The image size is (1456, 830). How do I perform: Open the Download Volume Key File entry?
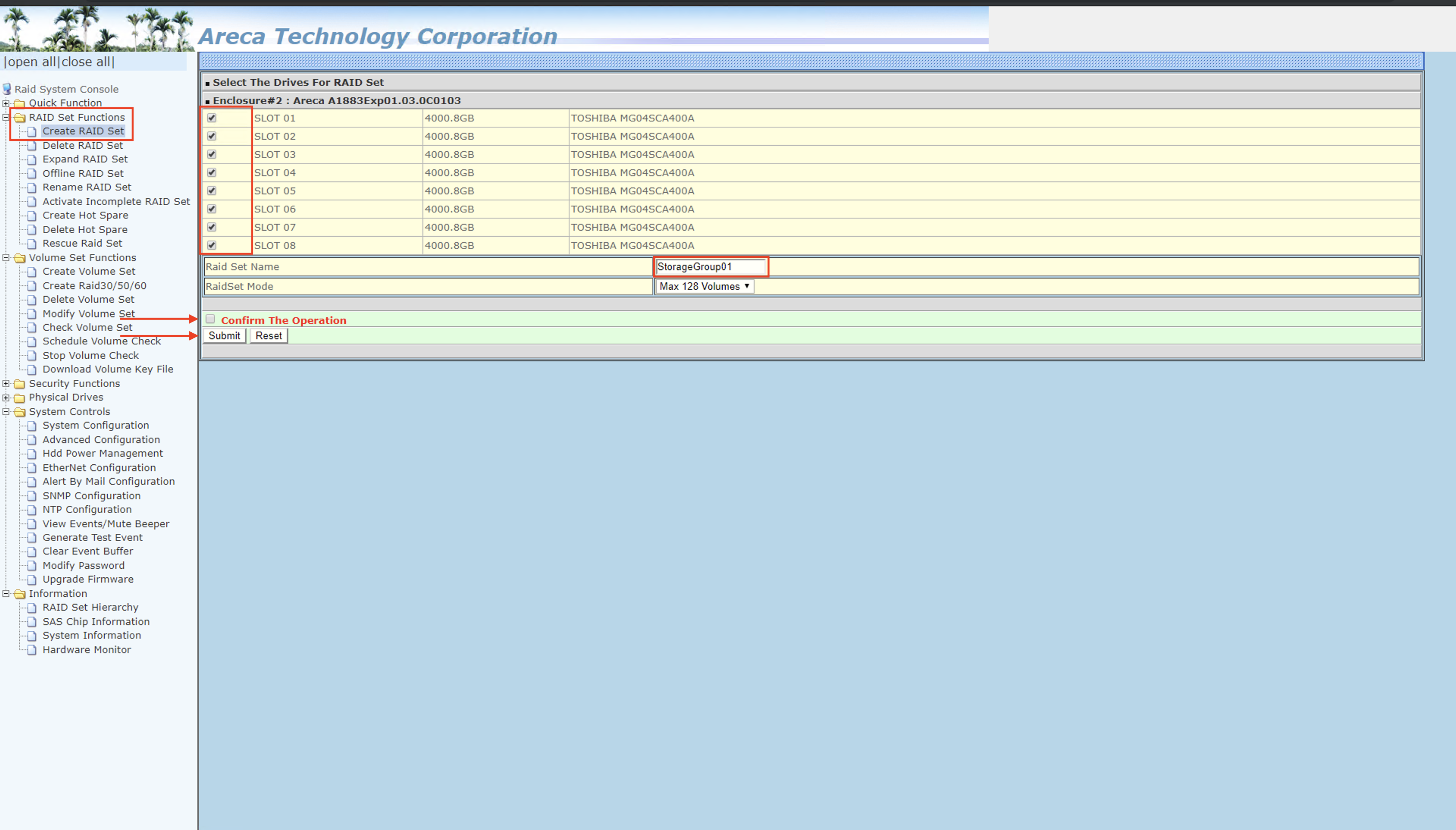click(x=108, y=369)
